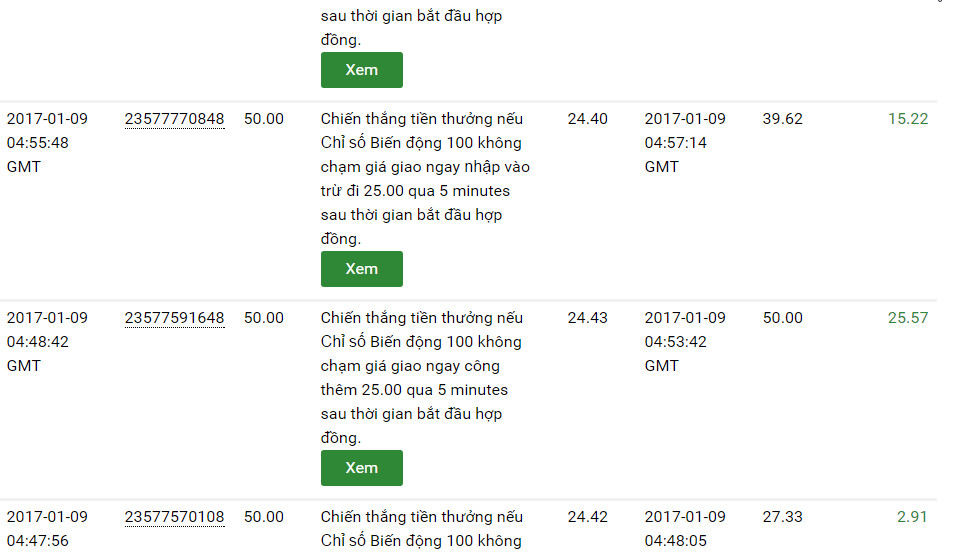
Task: Open reference ID link 23577591648
Action: [x=174, y=318]
